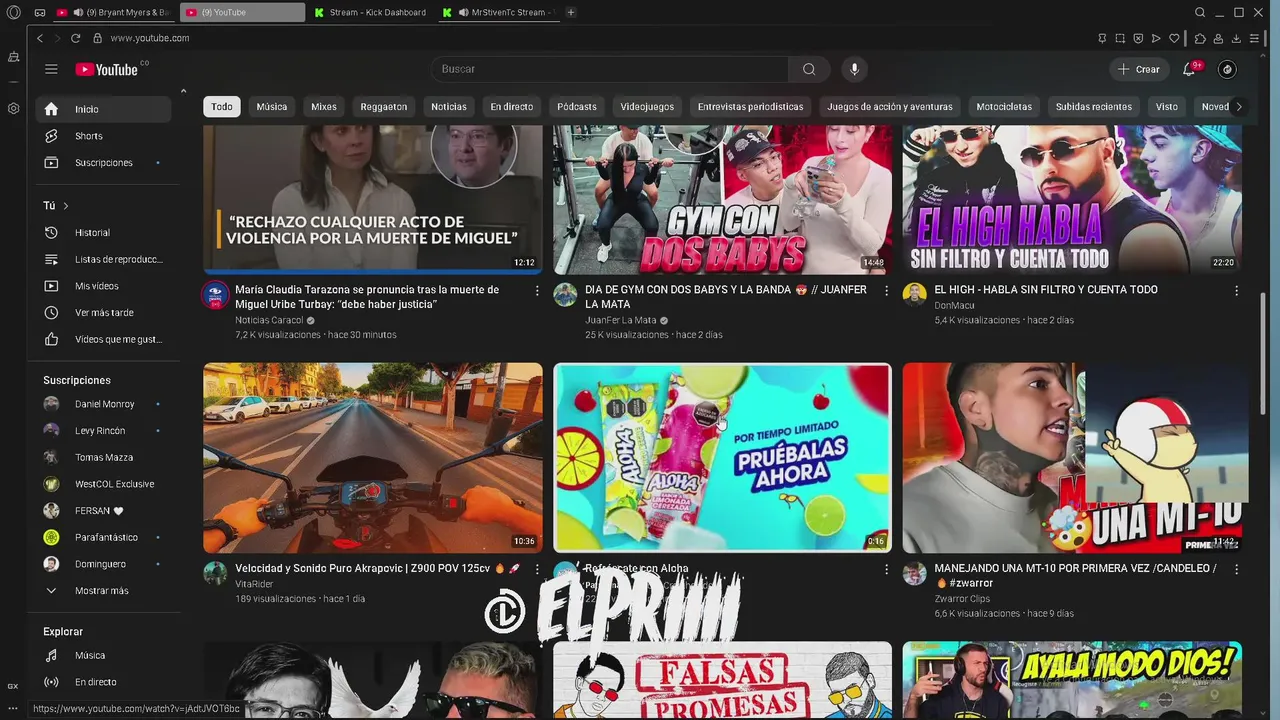The width and height of the screenshot is (1280, 720).
Task: Select the Música filter chip
Action: (x=271, y=107)
